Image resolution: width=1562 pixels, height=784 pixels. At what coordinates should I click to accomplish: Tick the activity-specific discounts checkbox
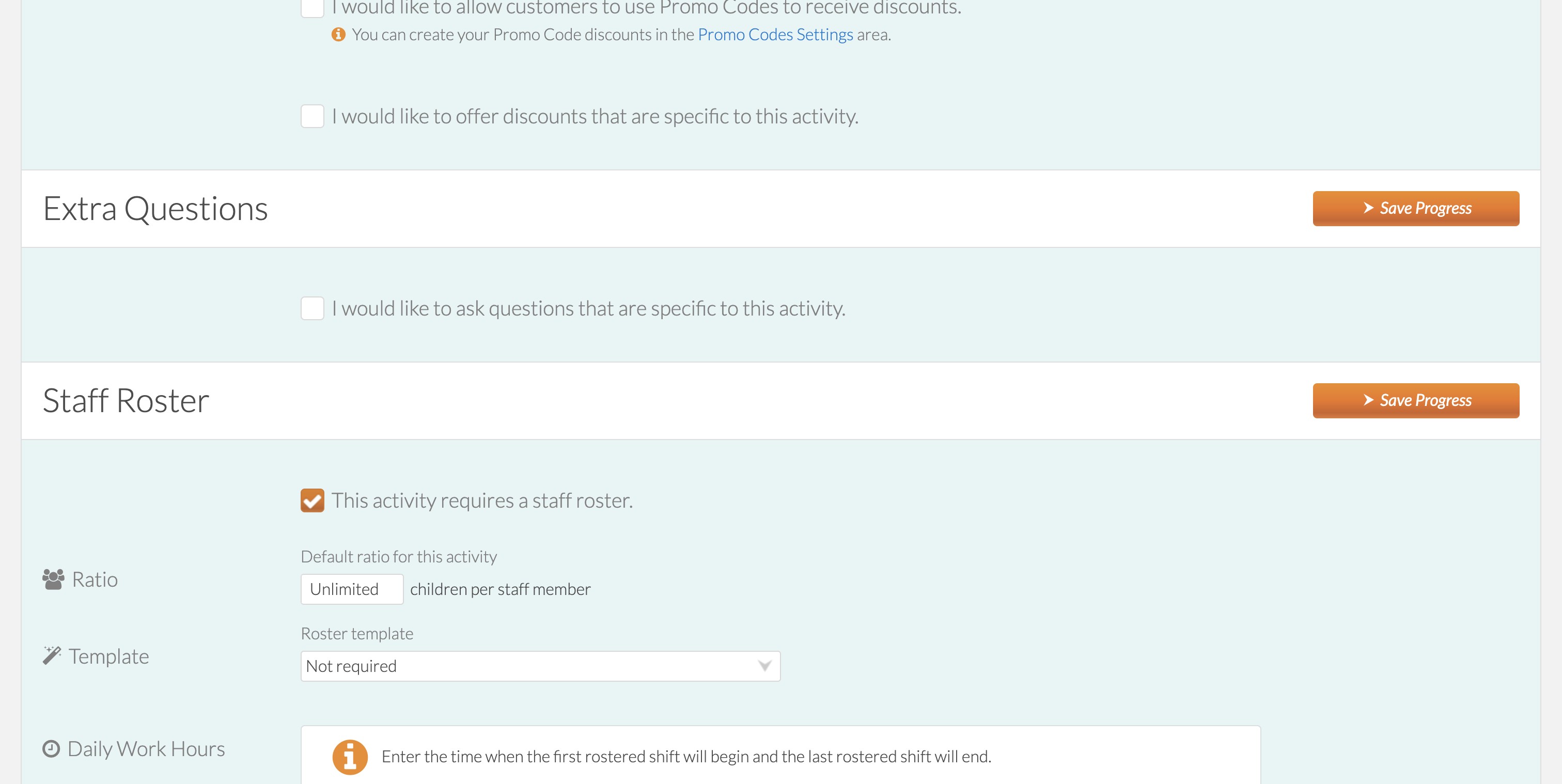313,116
